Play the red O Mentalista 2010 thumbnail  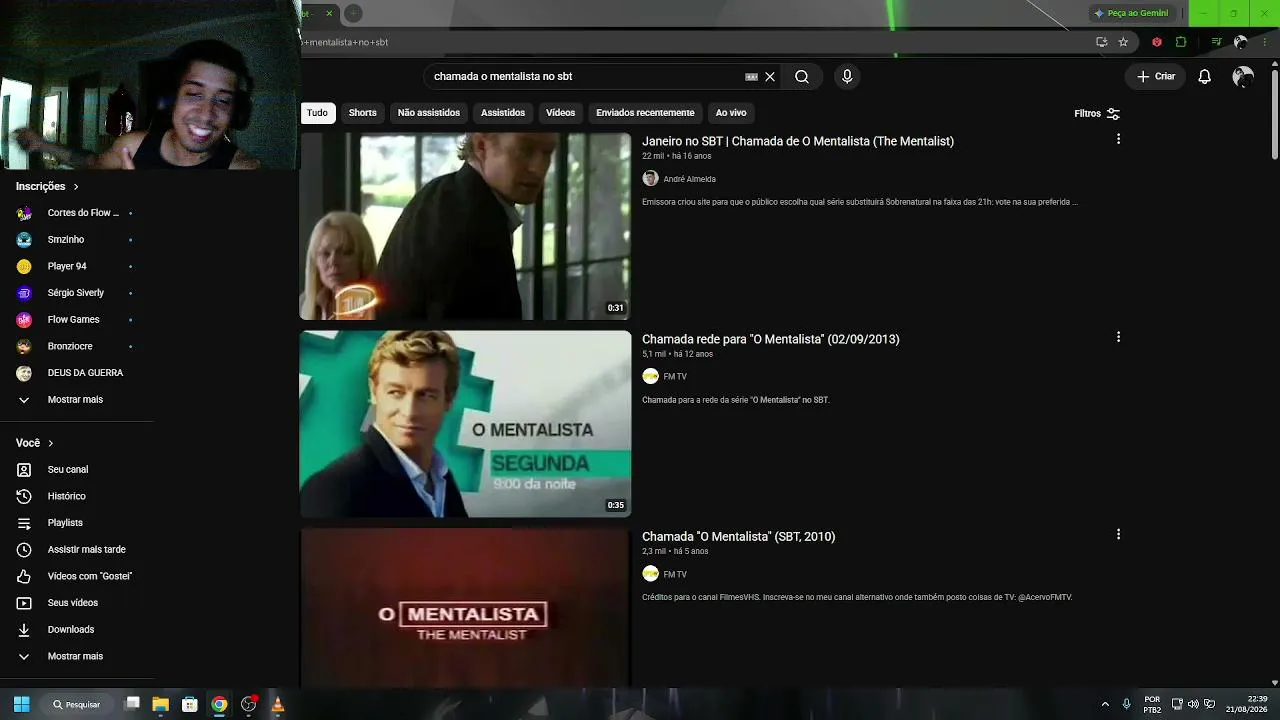[x=466, y=607]
